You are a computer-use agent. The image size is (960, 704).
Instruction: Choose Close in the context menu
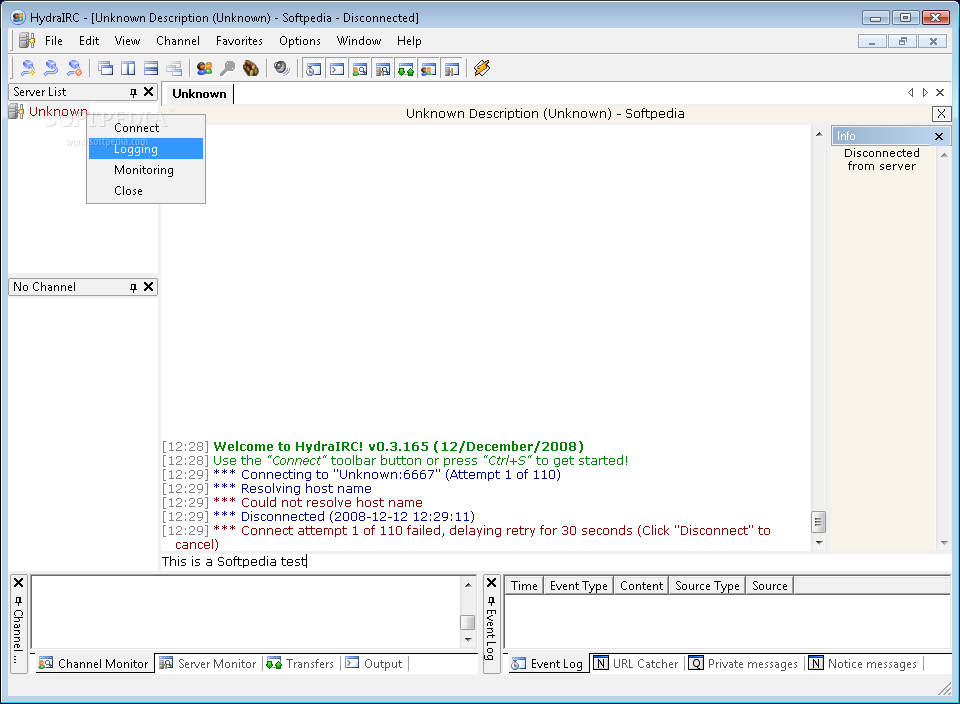point(146,190)
